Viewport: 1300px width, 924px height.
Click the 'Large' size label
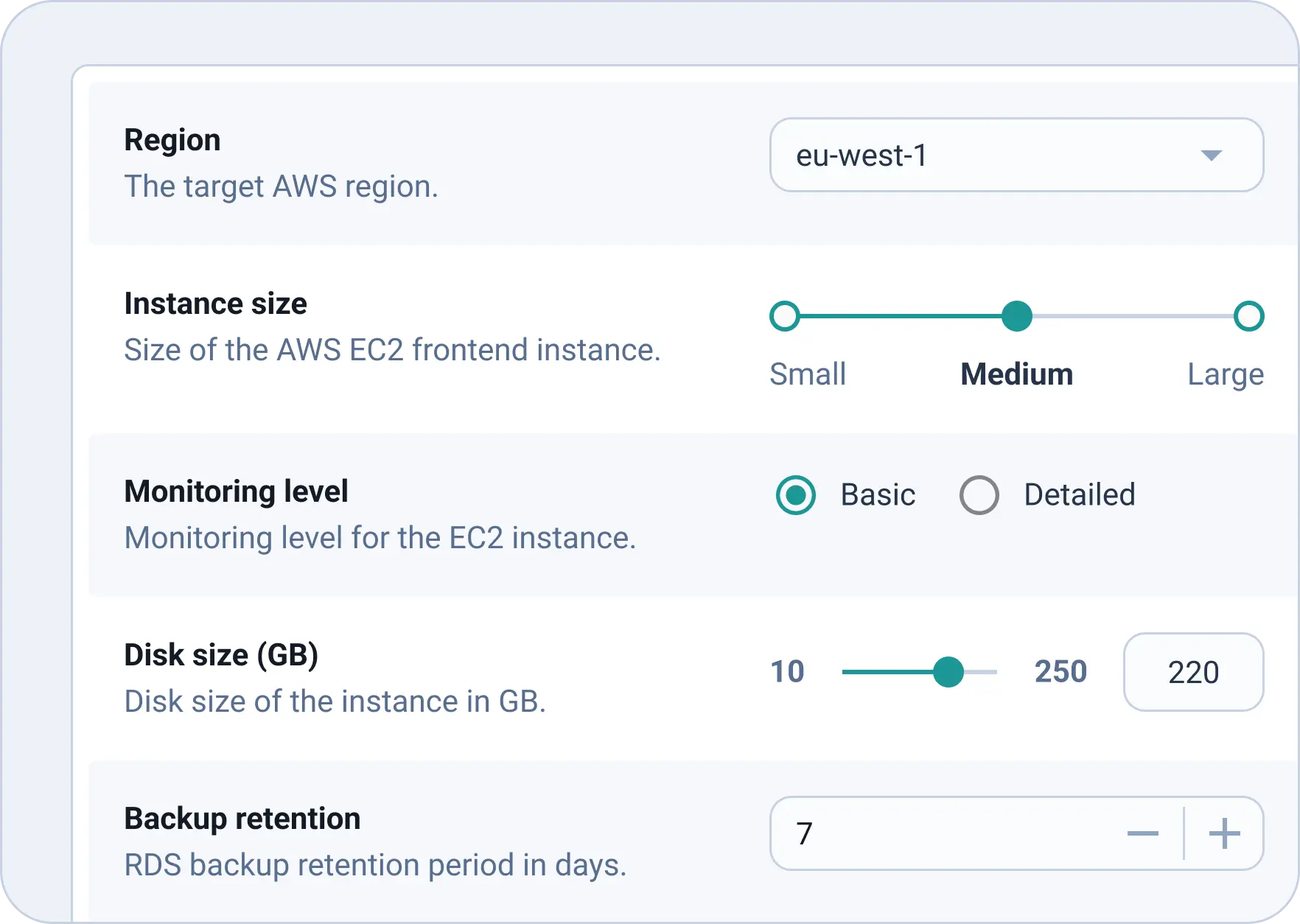[1226, 374]
